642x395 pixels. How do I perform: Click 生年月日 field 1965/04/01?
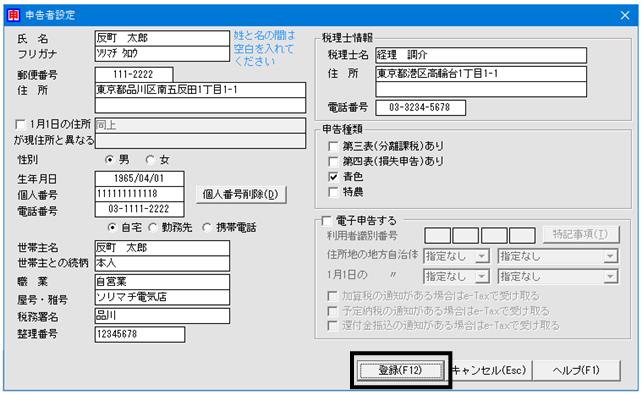(139, 178)
